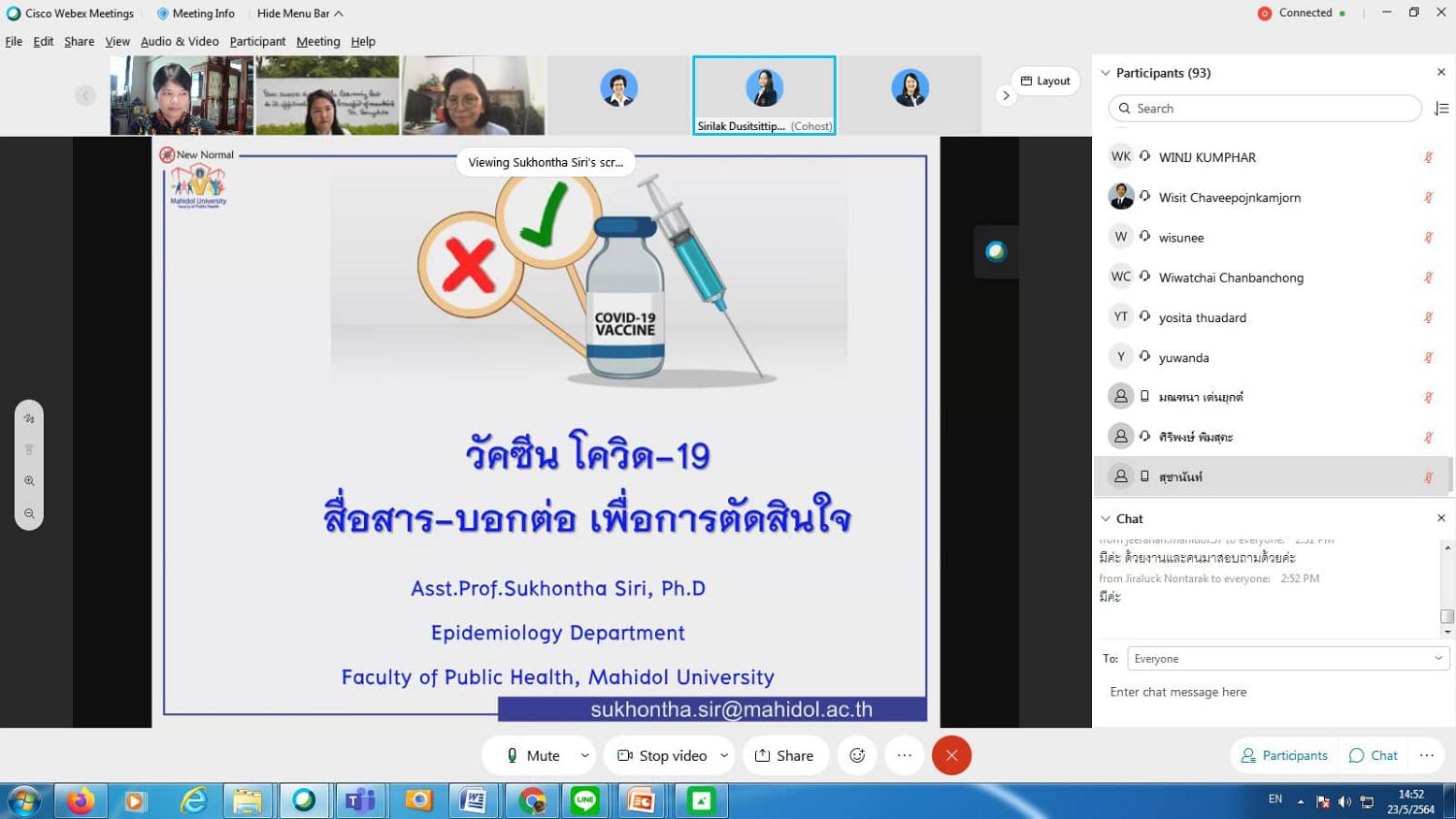
Task: Select participant yosita thuadard
Action: click(x=1271, y=316)
